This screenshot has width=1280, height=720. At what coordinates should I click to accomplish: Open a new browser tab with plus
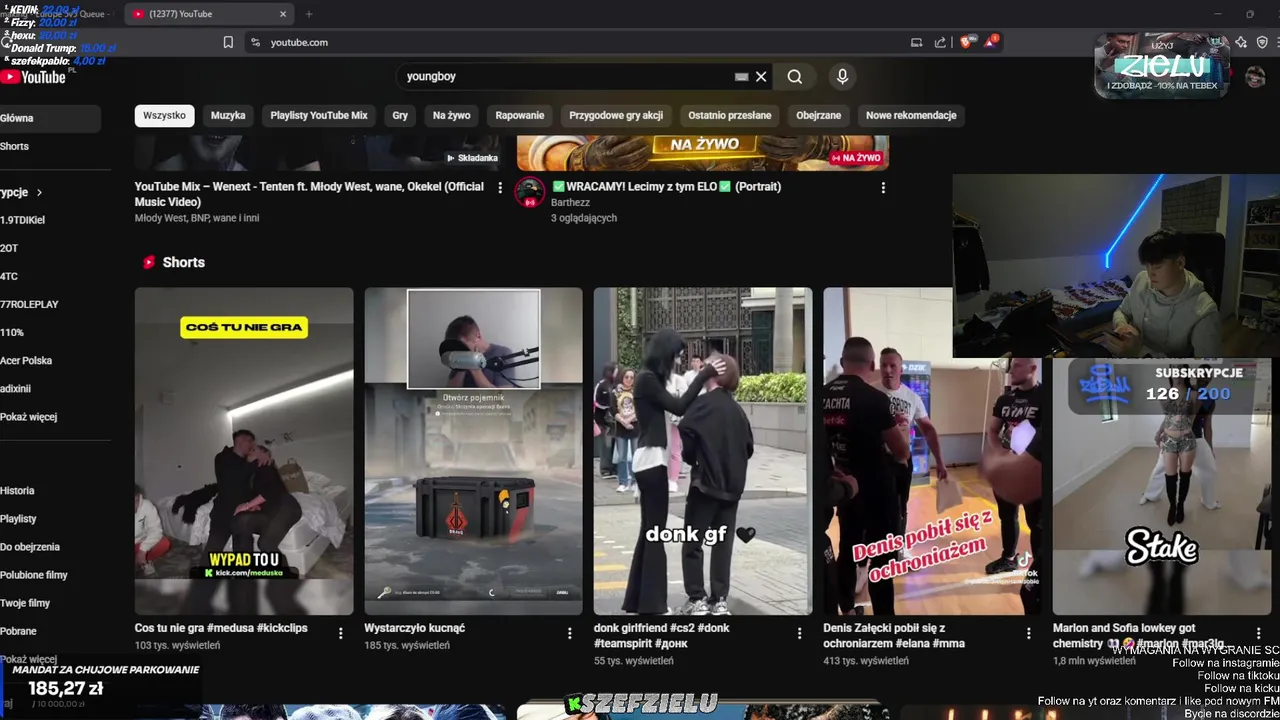(x=309, y=14)
